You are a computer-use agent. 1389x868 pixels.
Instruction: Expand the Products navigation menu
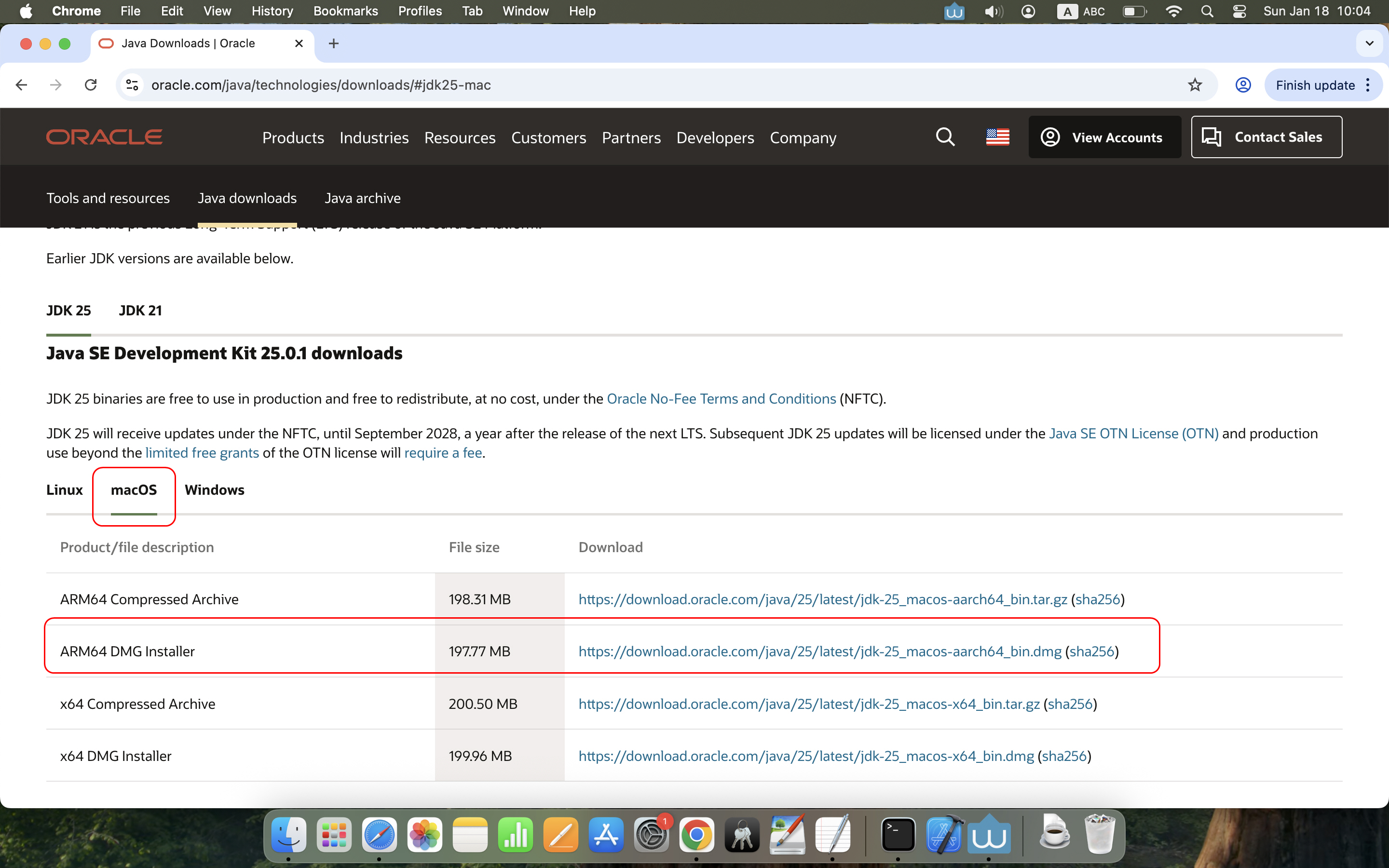click(x=293, y=138)
